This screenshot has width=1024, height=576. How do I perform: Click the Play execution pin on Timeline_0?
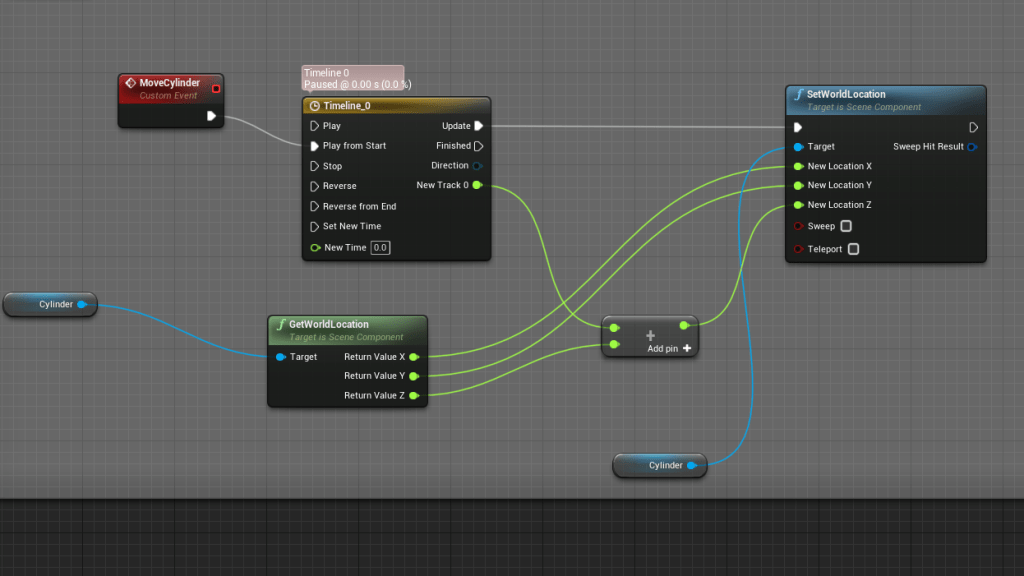(x=314, y=126)
